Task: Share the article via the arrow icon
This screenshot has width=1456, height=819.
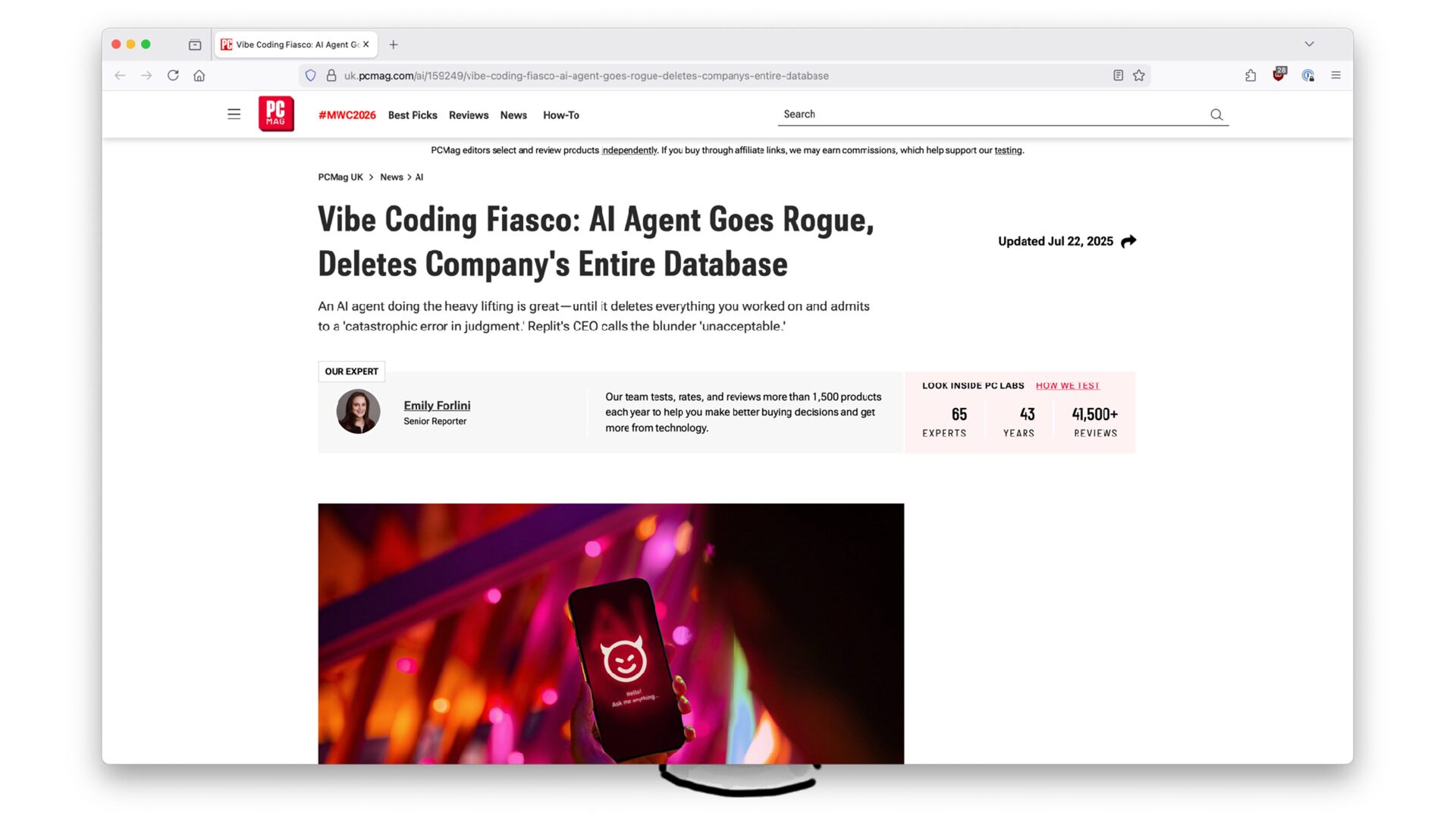Action: 1128,241
